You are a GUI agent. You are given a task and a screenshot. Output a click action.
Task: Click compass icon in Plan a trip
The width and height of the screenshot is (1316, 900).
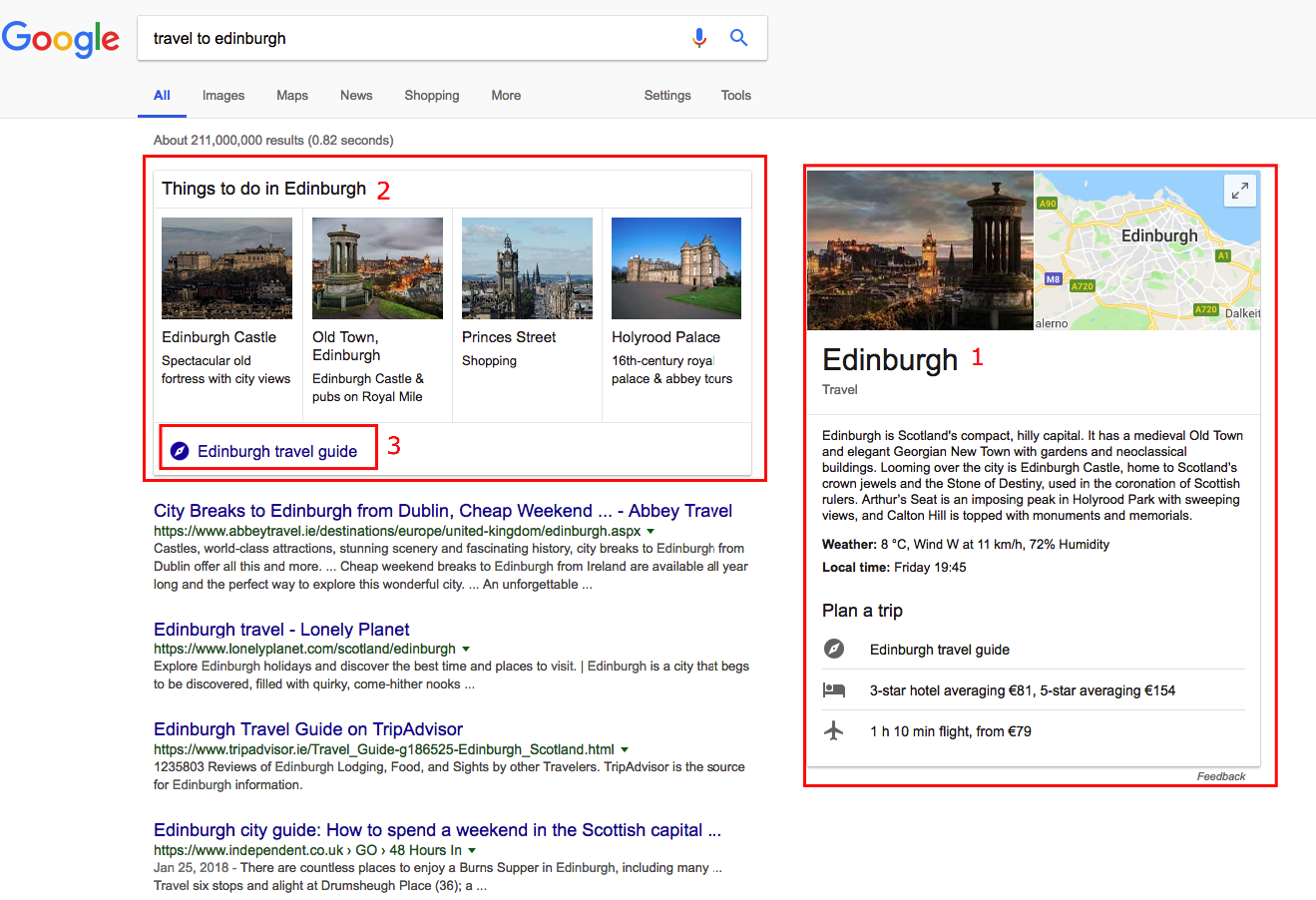click(x=834, y=649)
